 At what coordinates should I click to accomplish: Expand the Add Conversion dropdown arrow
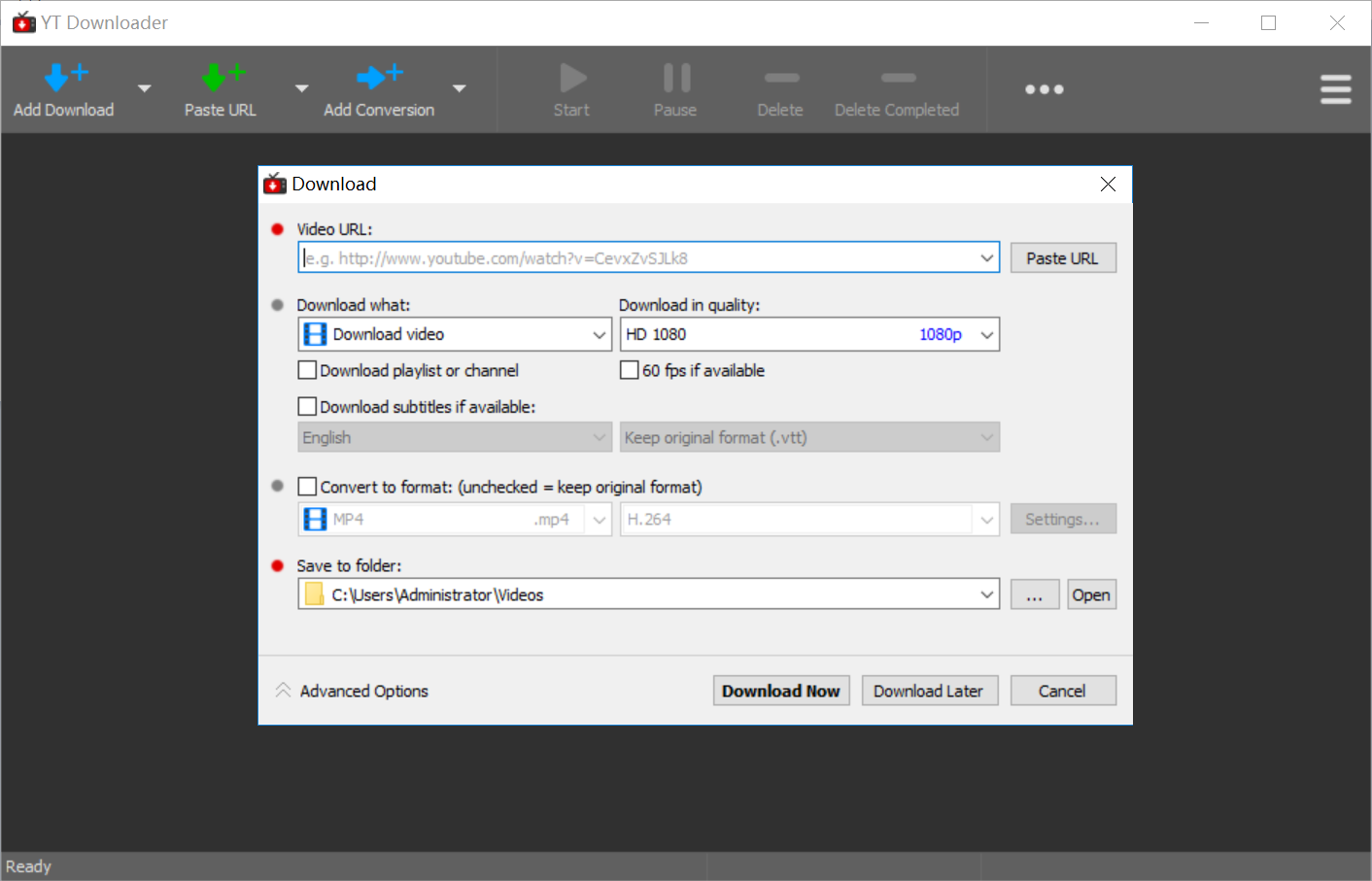click(x=460, y=88)
